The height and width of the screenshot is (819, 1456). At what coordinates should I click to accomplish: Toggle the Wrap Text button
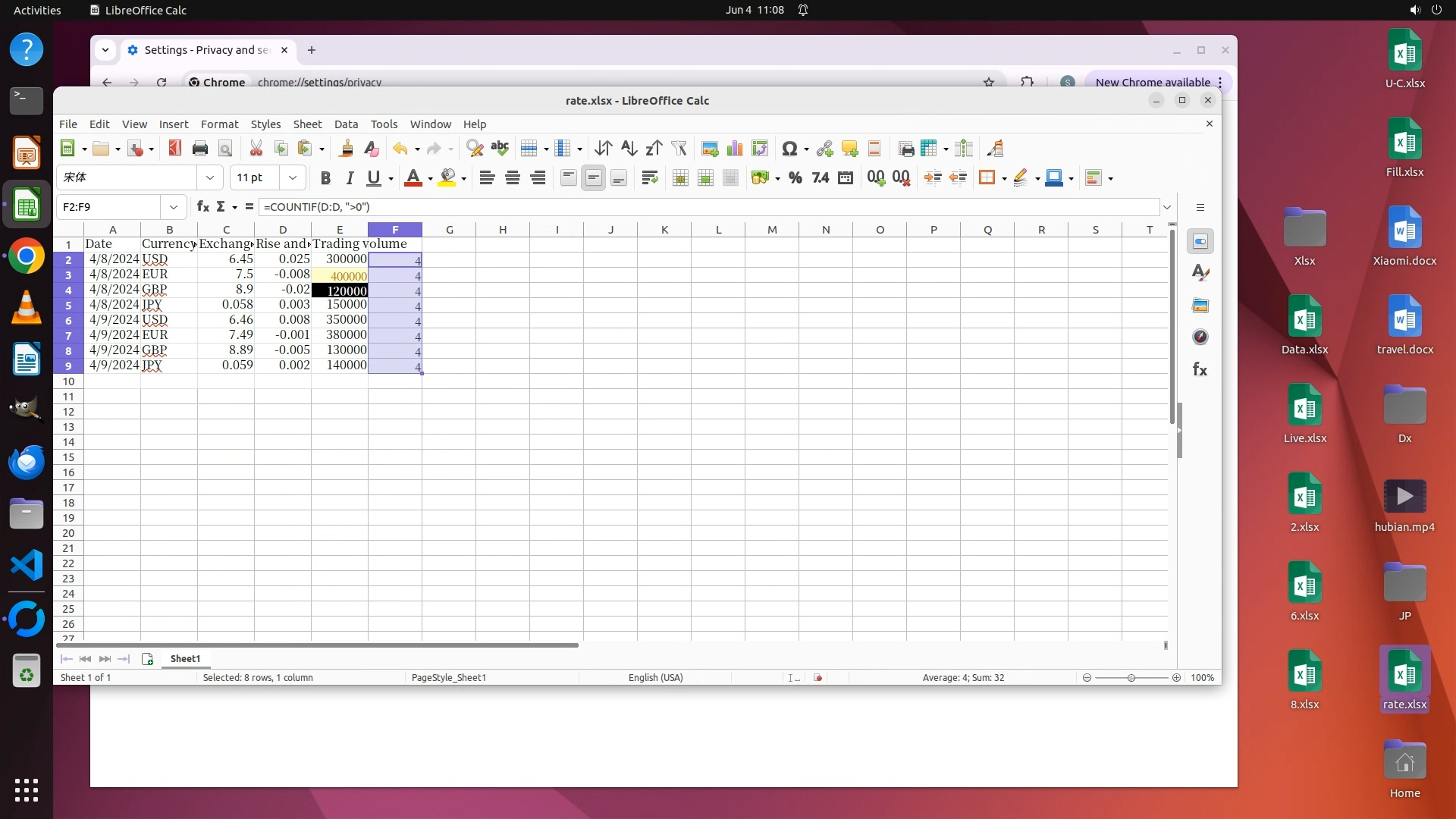[x=649, y=178]
